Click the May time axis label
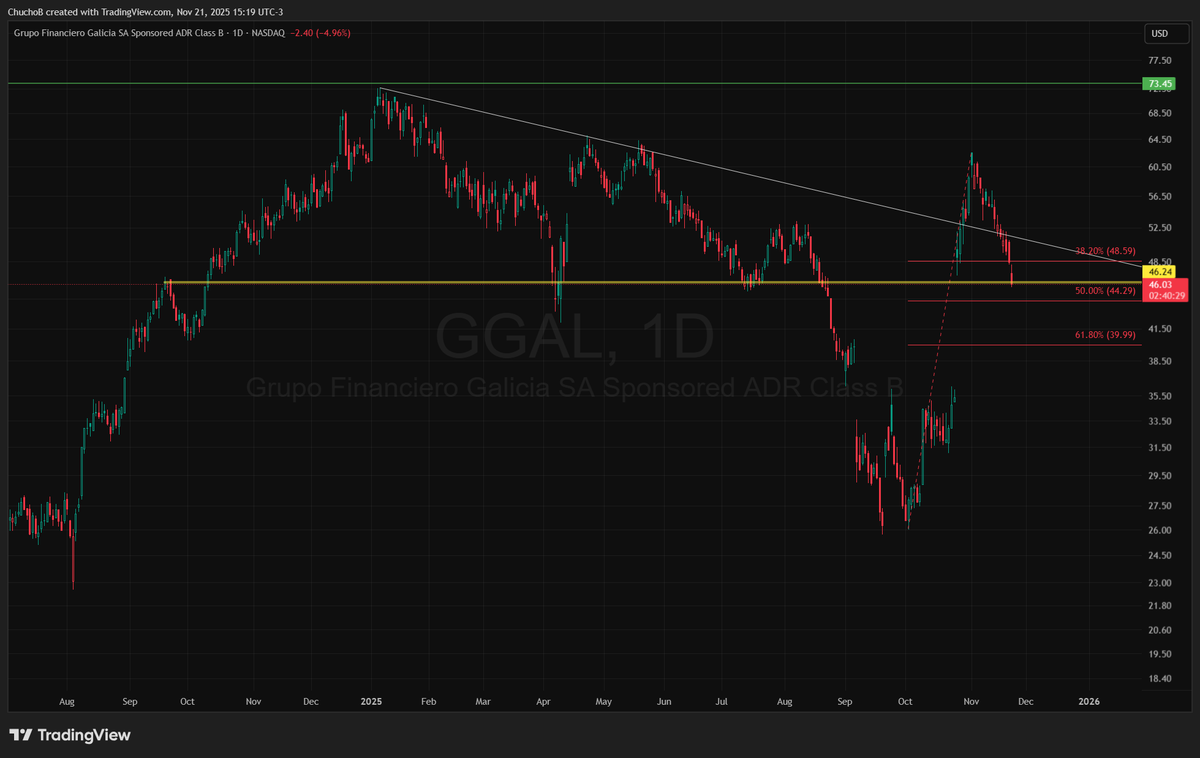1200x758 pixels. click(603, 703)
